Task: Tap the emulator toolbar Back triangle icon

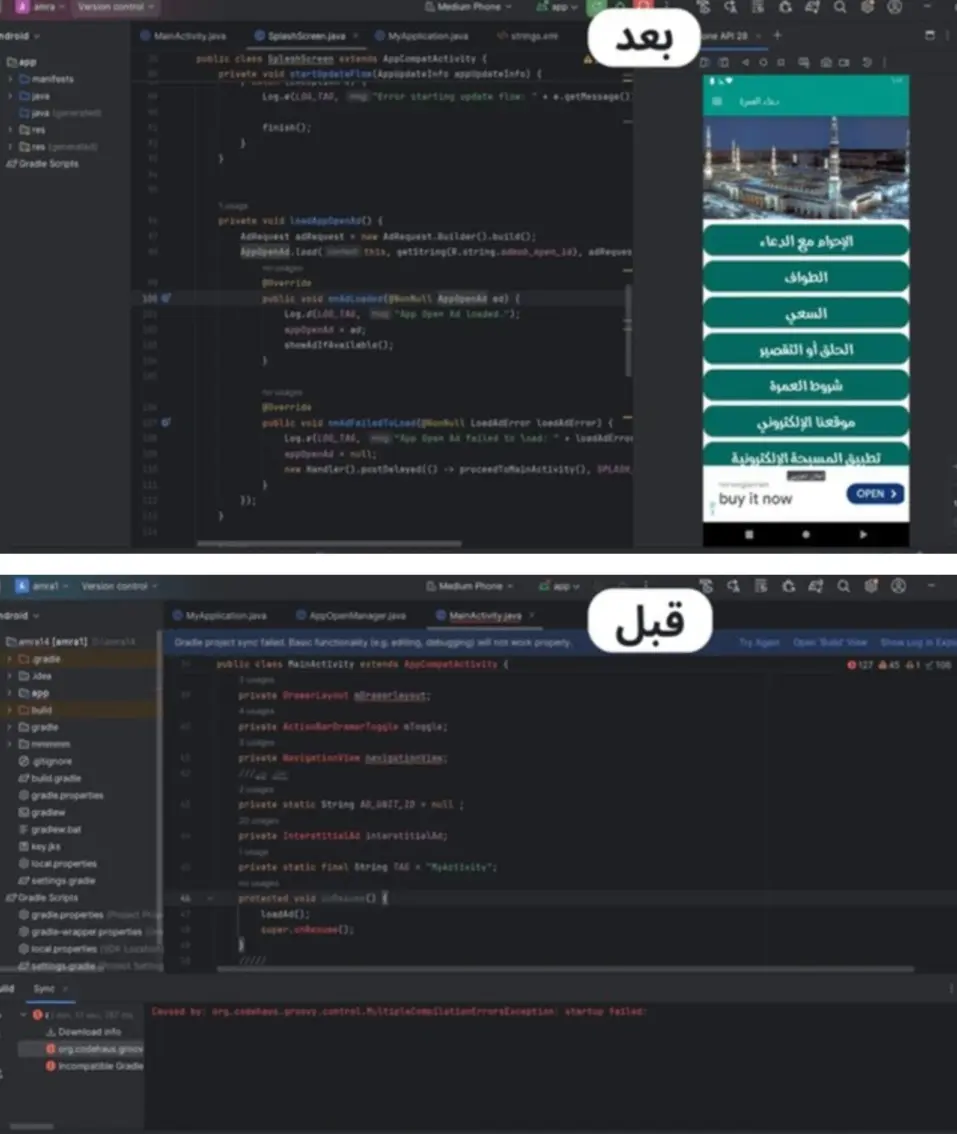Action: click(x=745, y=62)
